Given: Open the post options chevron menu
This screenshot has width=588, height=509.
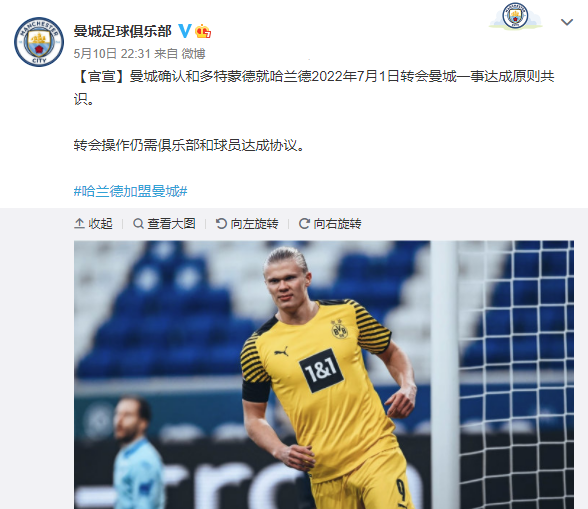Looking at the screenshot, I should tap(567, 22).
